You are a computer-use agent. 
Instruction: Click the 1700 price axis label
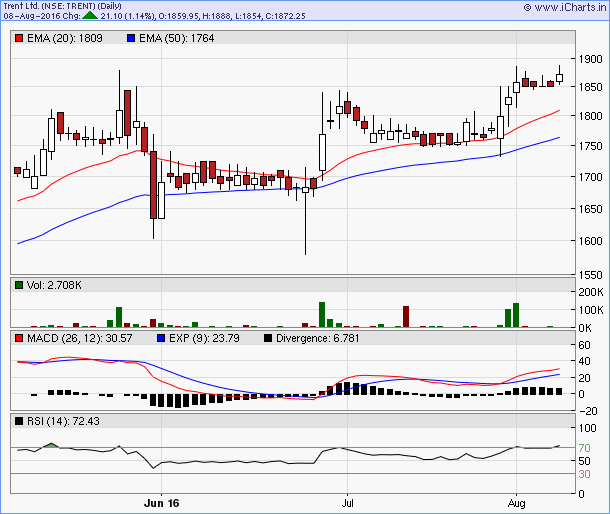pyautogui.click(x=590, y=177)
